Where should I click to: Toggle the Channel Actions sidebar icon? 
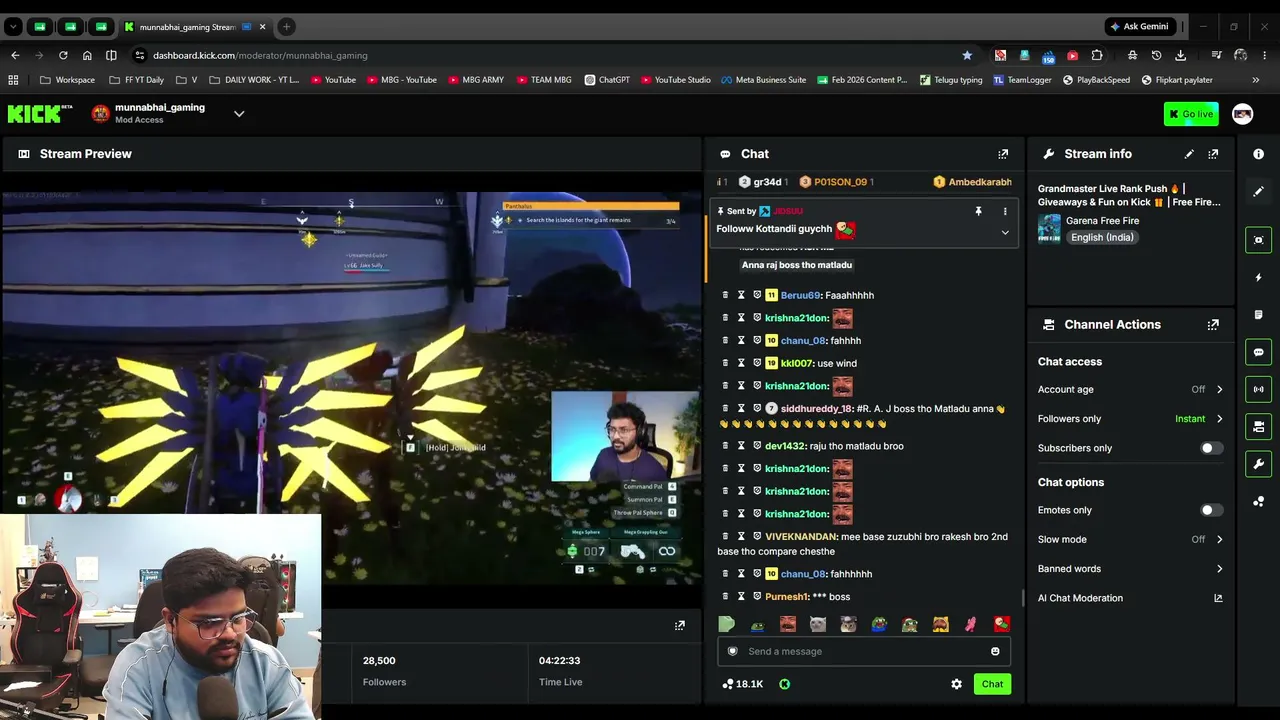tap(1259, 427)
